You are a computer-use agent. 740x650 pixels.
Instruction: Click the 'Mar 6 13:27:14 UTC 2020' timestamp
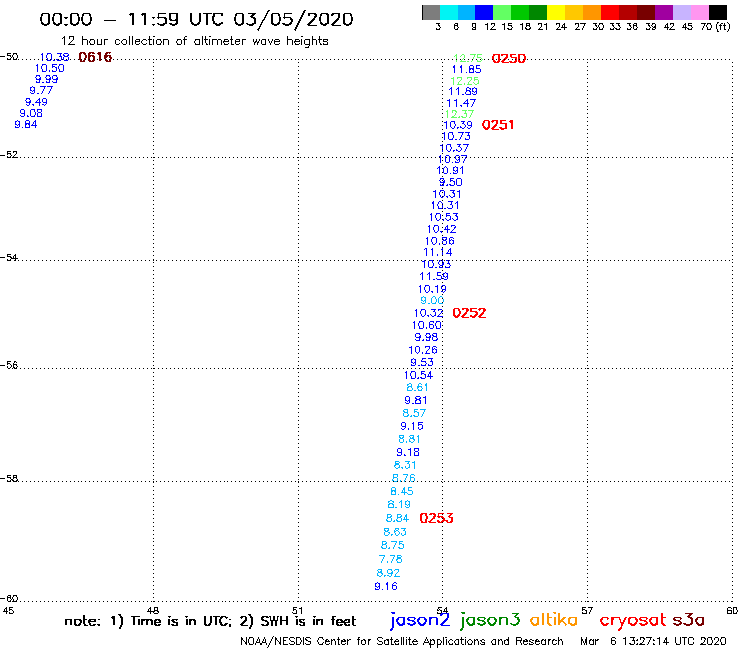(x=653, y=642)
